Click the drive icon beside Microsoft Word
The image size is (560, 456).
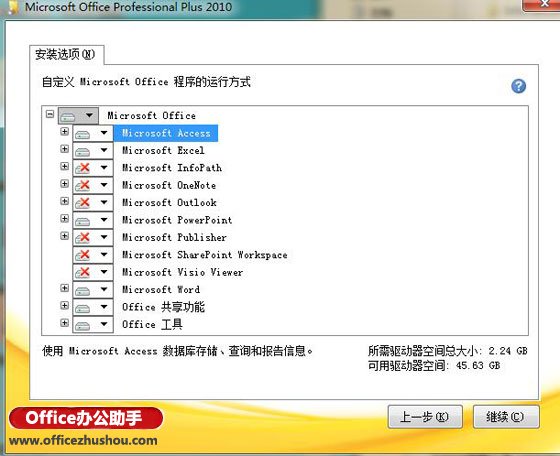[82, 291]
